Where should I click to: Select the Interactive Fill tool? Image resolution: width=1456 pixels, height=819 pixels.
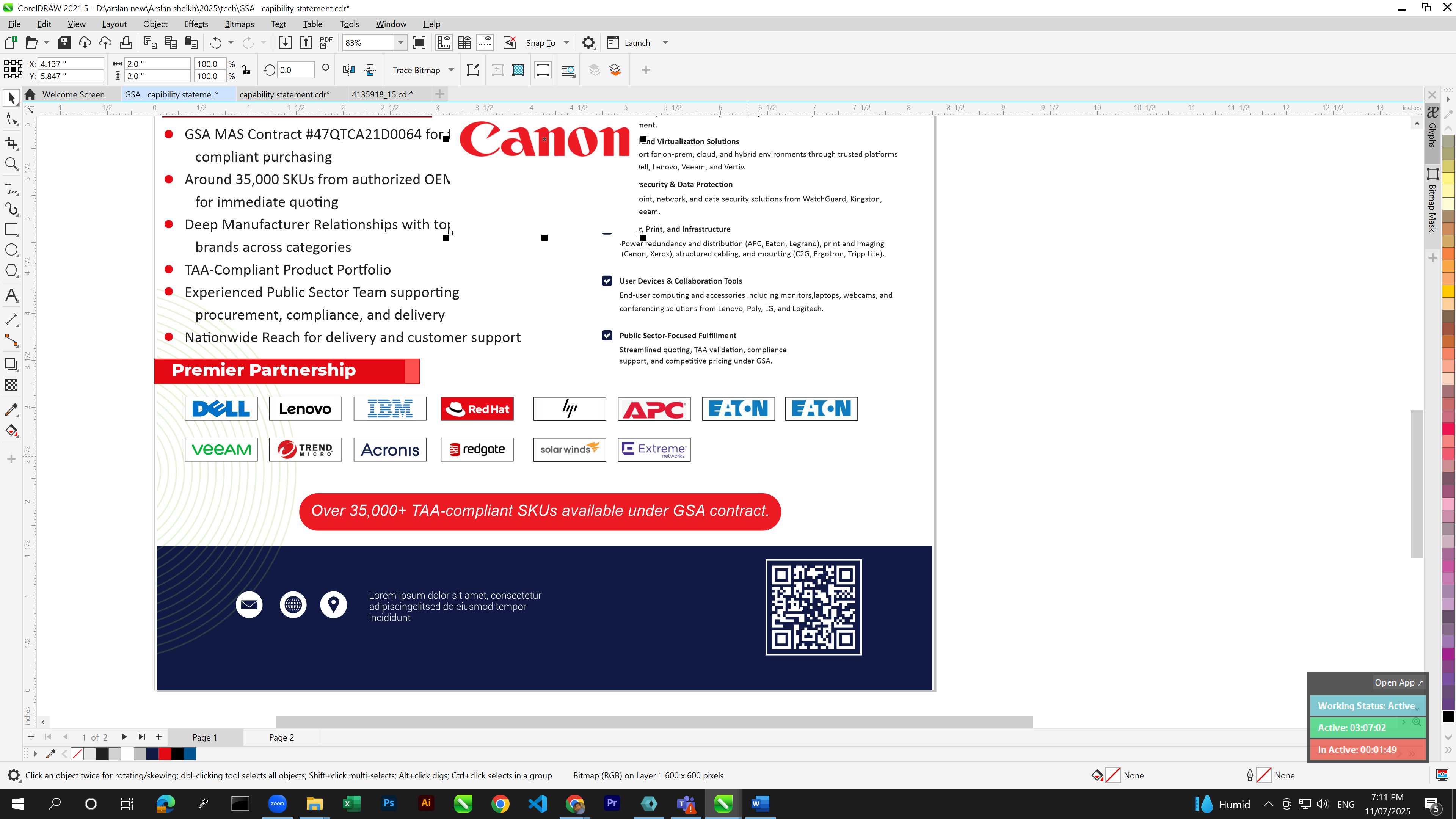(11, 431)
